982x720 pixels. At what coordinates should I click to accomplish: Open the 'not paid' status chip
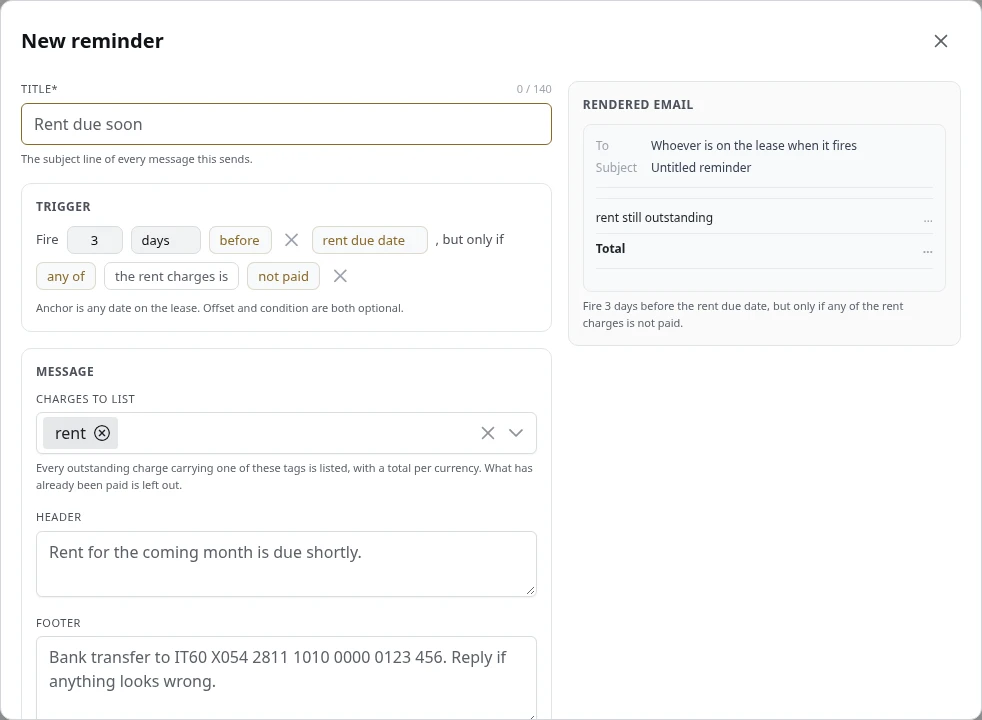tap(283, 276)
